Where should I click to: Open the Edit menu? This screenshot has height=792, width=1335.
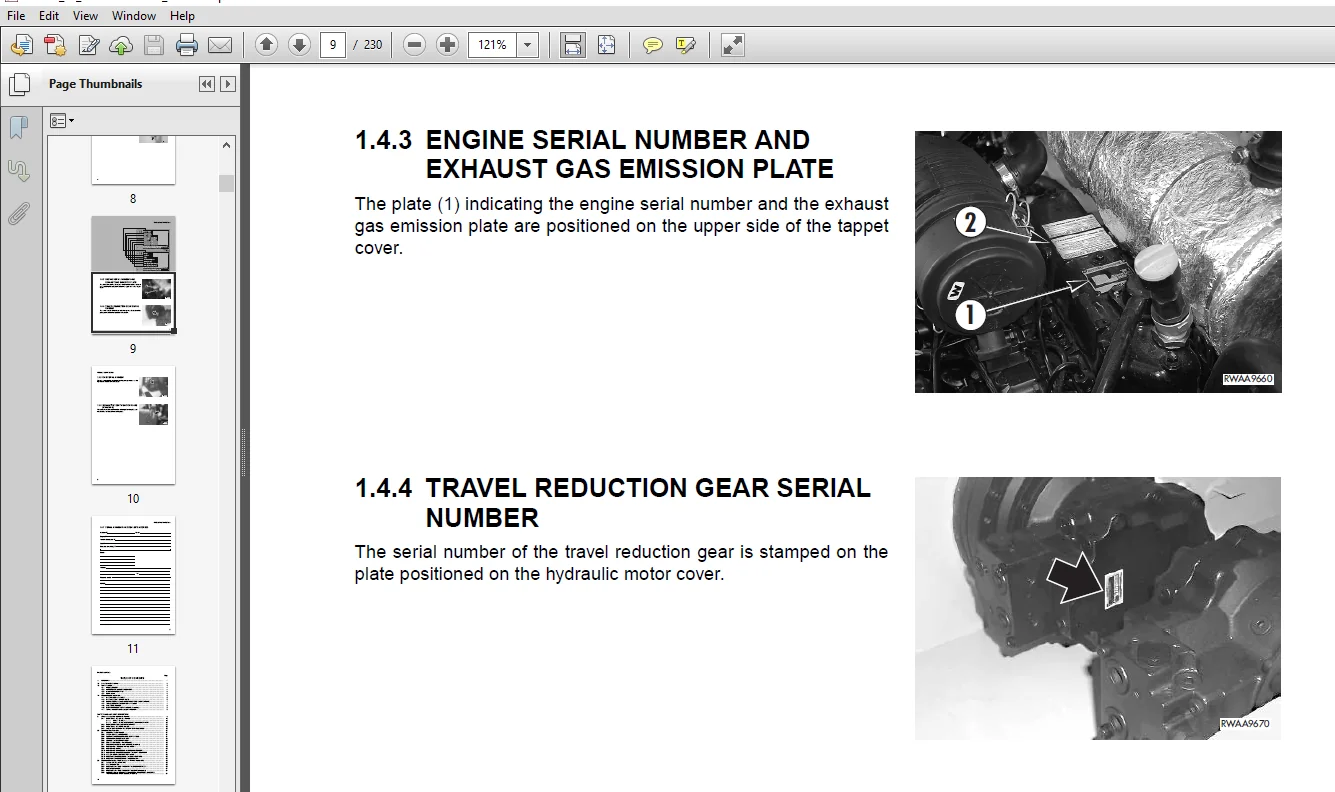[49, 16]
